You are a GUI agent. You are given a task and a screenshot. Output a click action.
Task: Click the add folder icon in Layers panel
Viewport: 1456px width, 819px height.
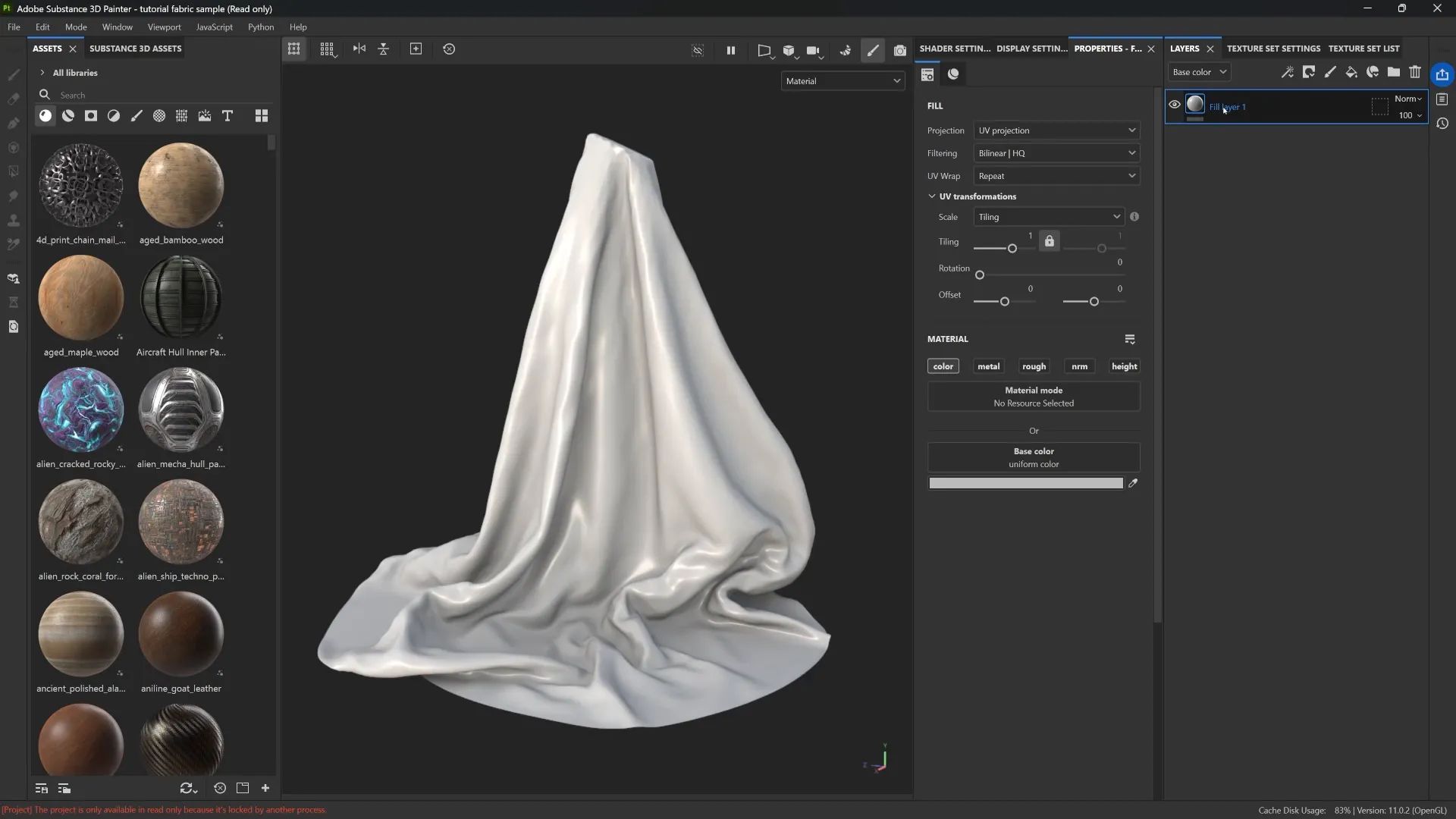tap(1394, 72)
